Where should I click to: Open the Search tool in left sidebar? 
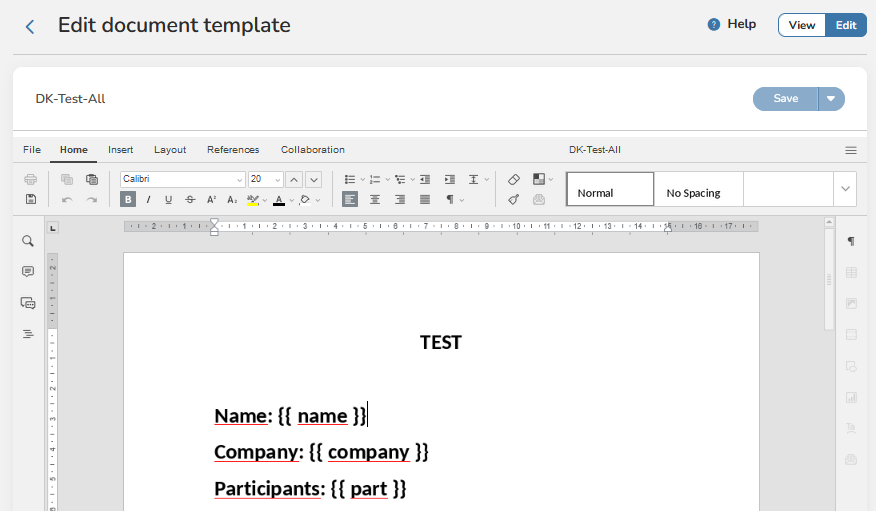tap(28, 241)
